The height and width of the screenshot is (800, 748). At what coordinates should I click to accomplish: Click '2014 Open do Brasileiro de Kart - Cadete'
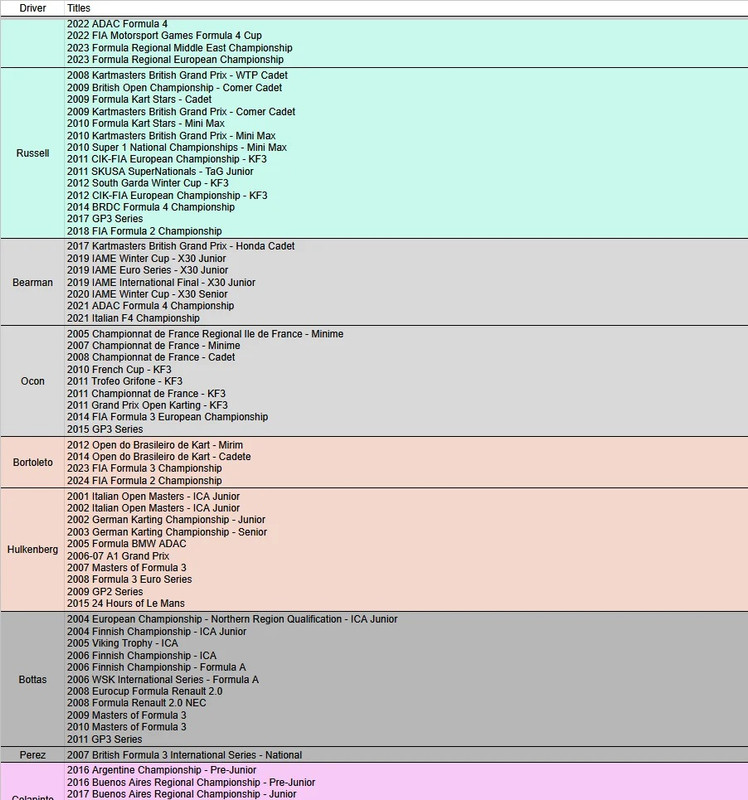coord(159,457)
